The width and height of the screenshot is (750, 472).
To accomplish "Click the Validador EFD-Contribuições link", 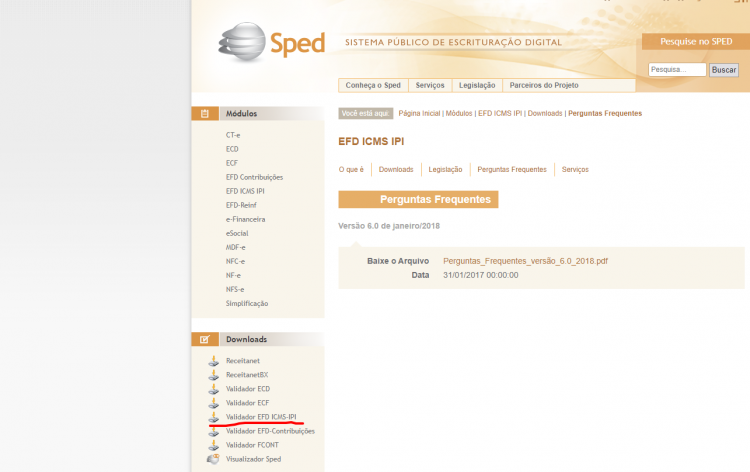I will 270,431.
